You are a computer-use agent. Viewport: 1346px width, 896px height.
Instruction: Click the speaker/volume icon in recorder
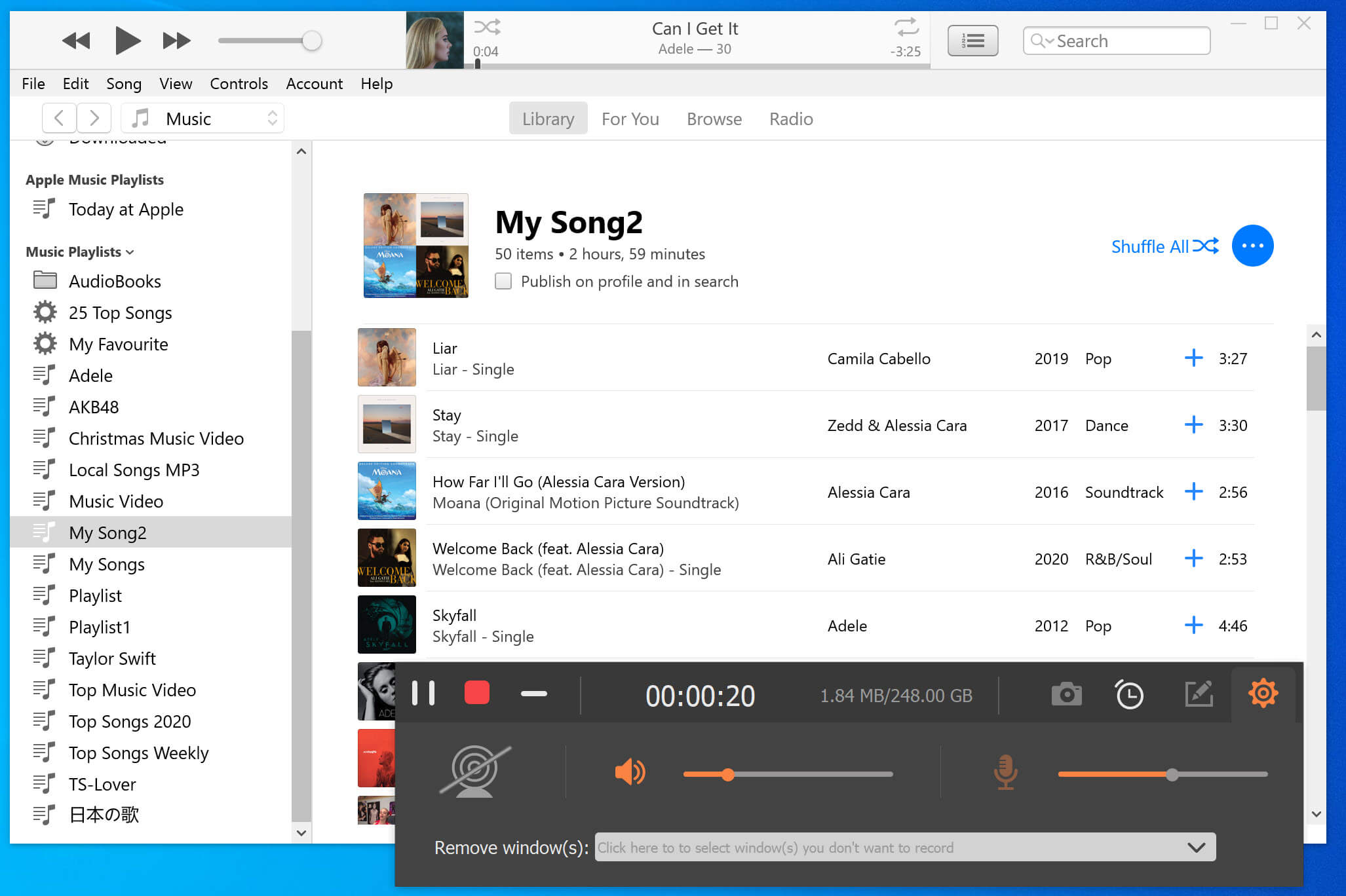tap(628, 772)
